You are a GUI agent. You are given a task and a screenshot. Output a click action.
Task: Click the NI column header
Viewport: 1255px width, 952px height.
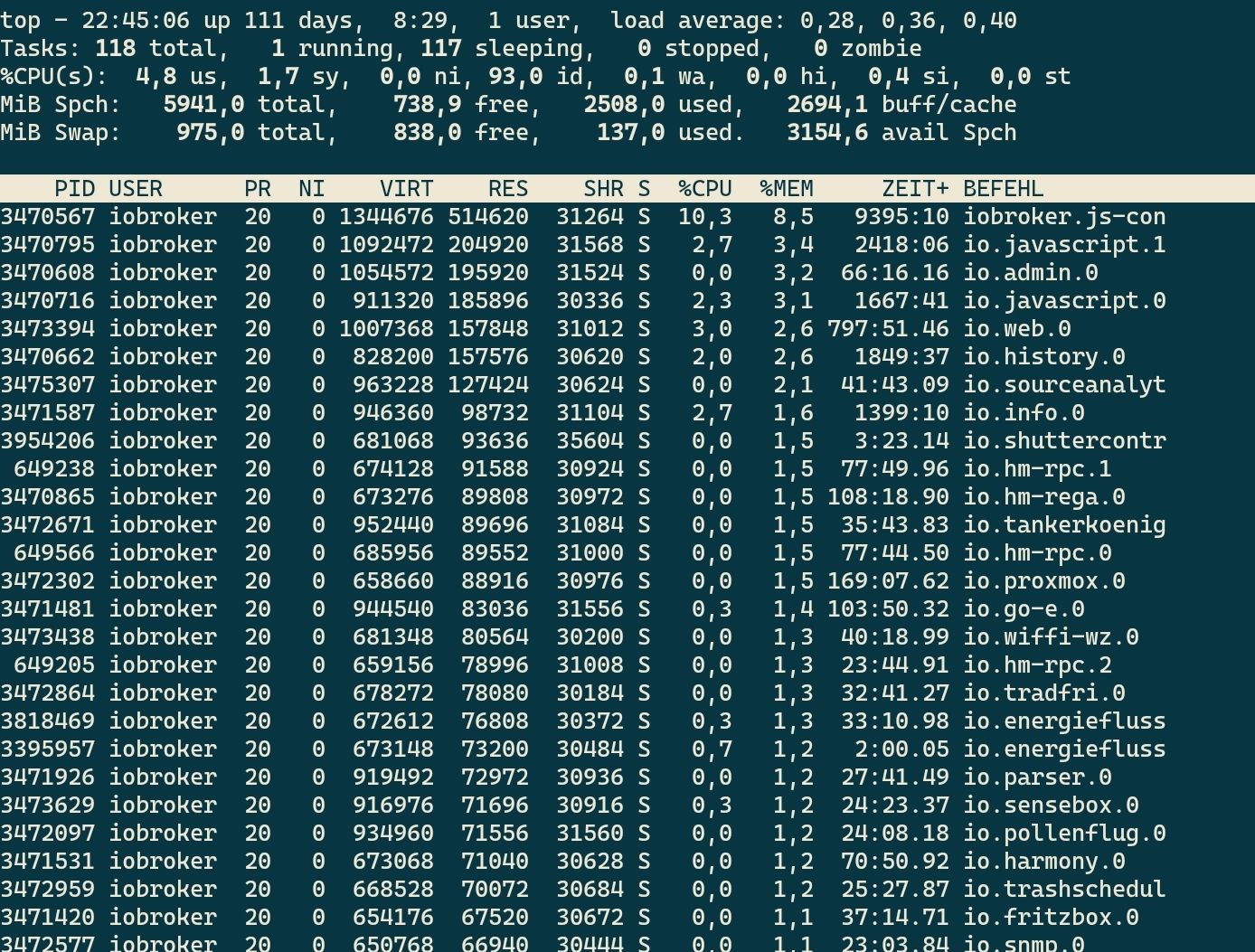(x=312, y=189)
